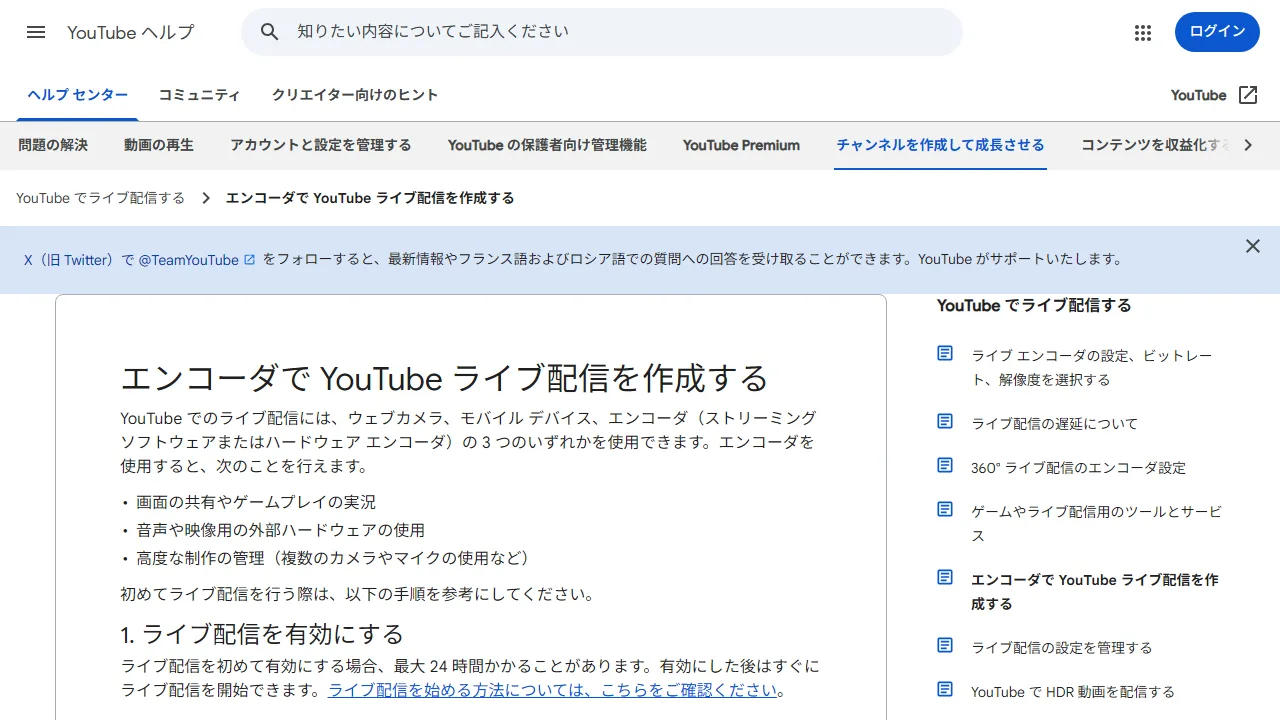Open アカウントと設定を管理する category
The image size is (1280, 720).
pos(321,145)
